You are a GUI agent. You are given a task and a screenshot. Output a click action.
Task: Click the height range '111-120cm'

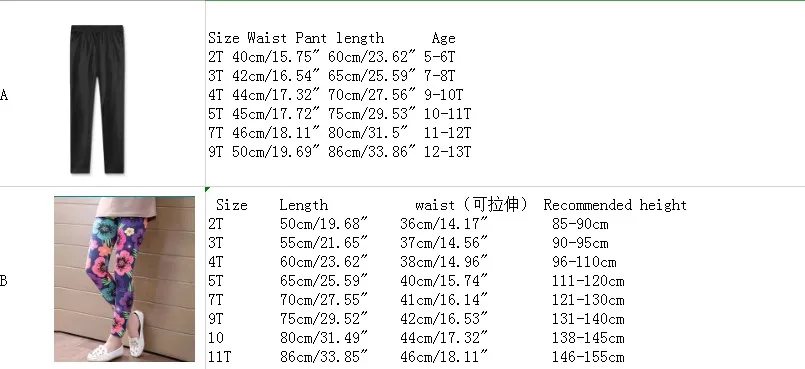point(588,281)
